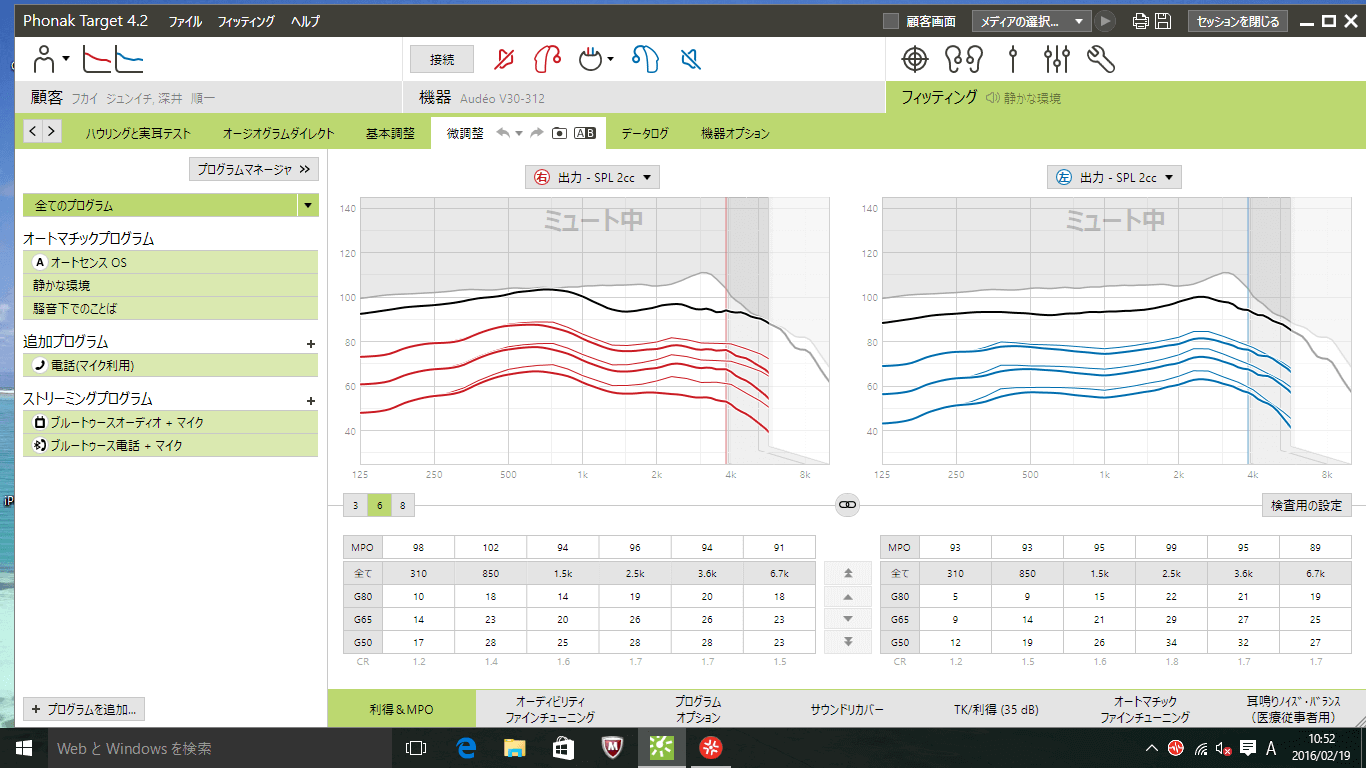Click the save floppy disk icon
The height and width of the screenshot is (768, 1366).
(1163, 21)
